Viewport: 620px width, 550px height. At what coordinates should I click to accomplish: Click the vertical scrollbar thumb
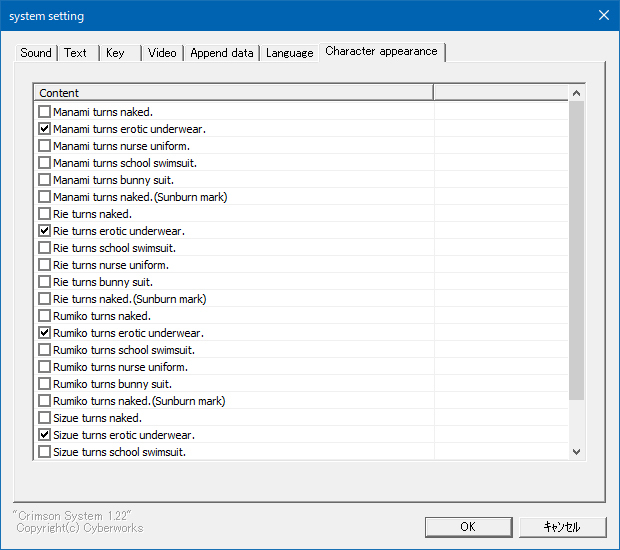(x=577, y=250)
